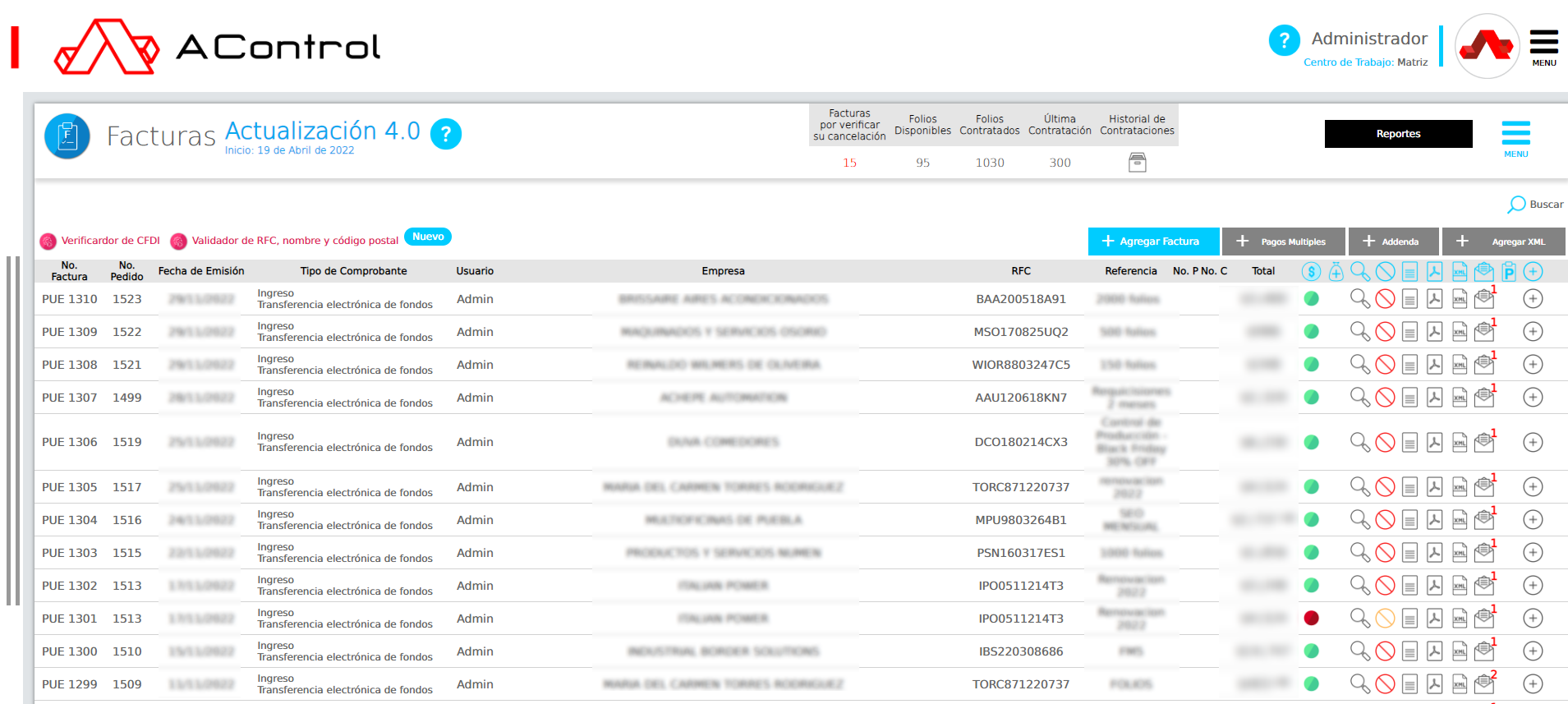Click the blue envelope column header icon
The width and height of the screenshot is (1568, 704).
pos(1484,272)
